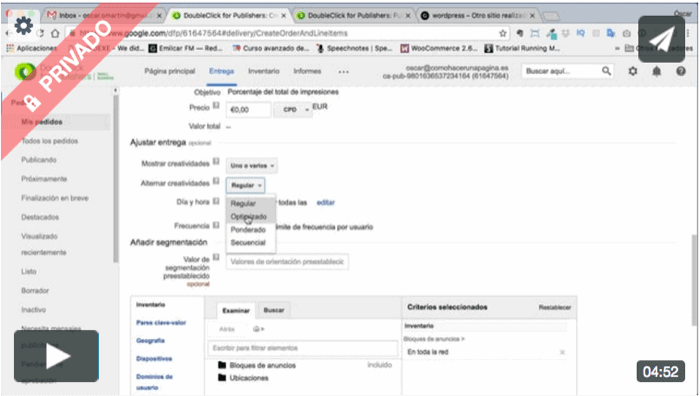Select Pares clave-valor segmentation category

(x=161, y=322)
